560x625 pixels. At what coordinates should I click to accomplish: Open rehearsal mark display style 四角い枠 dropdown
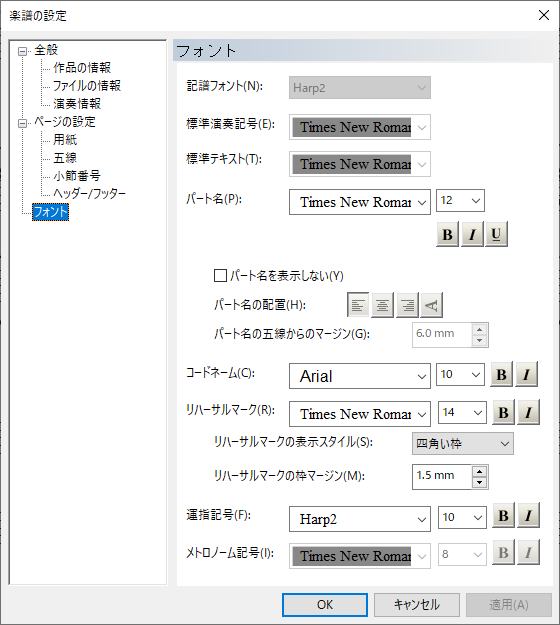[462, 444]
